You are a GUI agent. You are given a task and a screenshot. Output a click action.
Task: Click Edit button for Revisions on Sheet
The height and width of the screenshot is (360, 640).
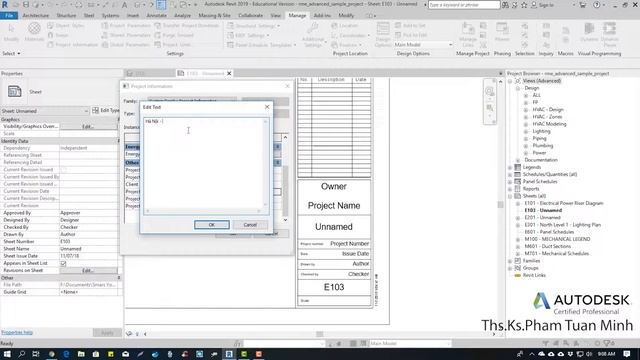pos(88,270)
